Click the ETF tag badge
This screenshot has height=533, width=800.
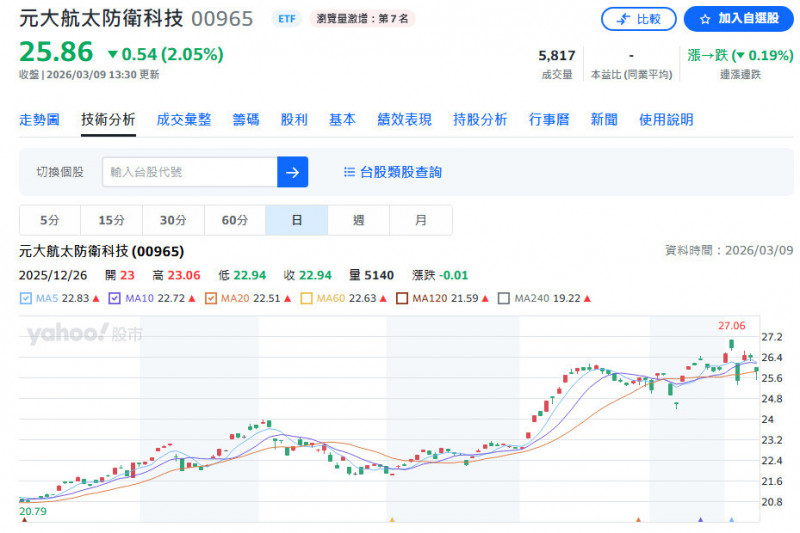coord(287,19)
